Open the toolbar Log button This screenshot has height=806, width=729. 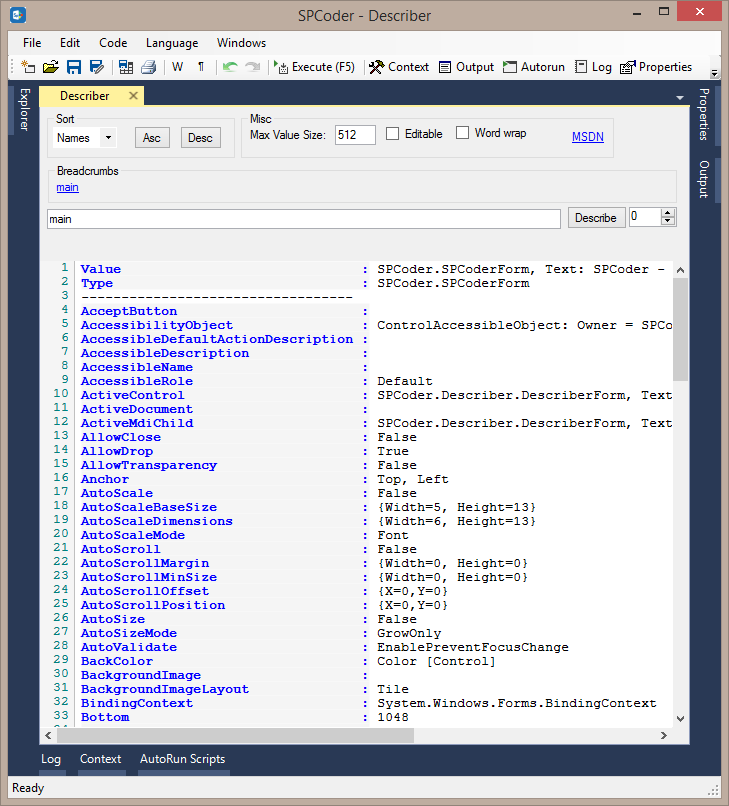tap(593, 67)
